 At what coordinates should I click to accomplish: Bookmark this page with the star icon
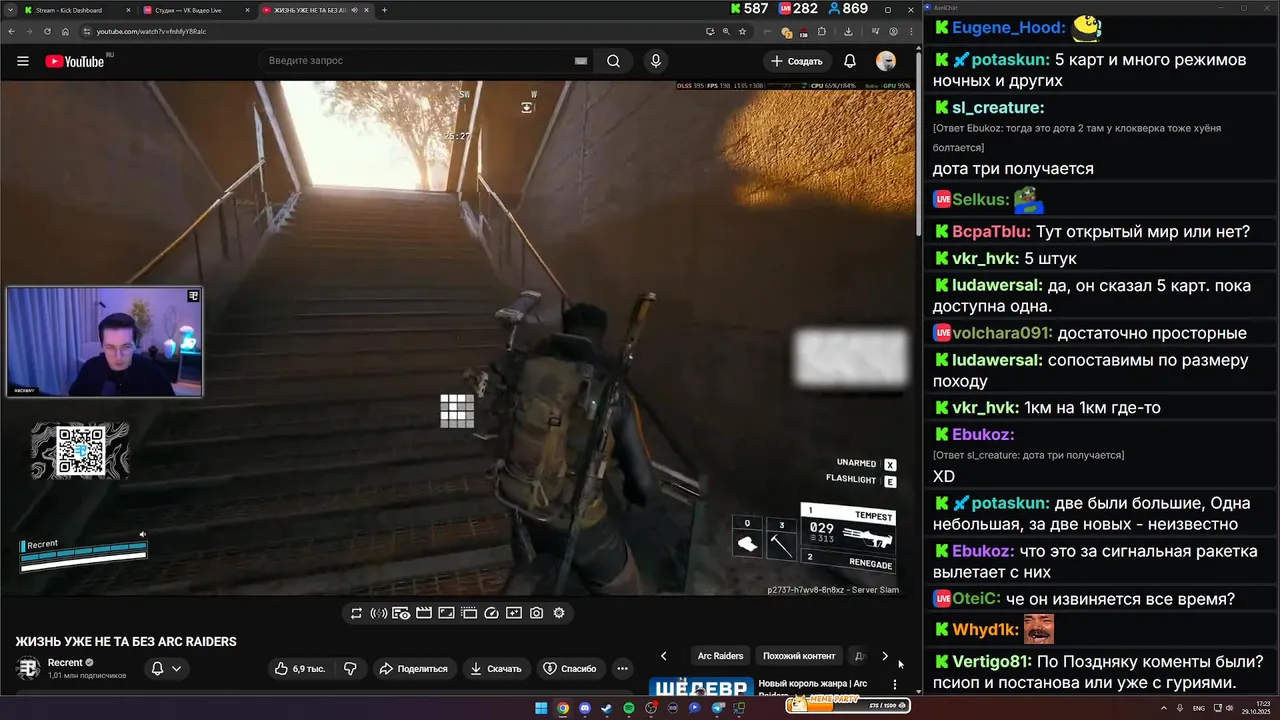(x=742, y=31)
